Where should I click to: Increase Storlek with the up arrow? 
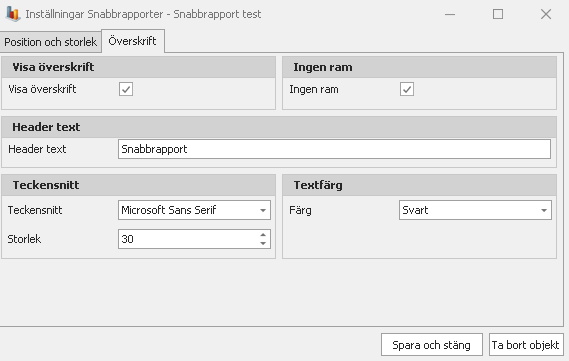point(263,235)
